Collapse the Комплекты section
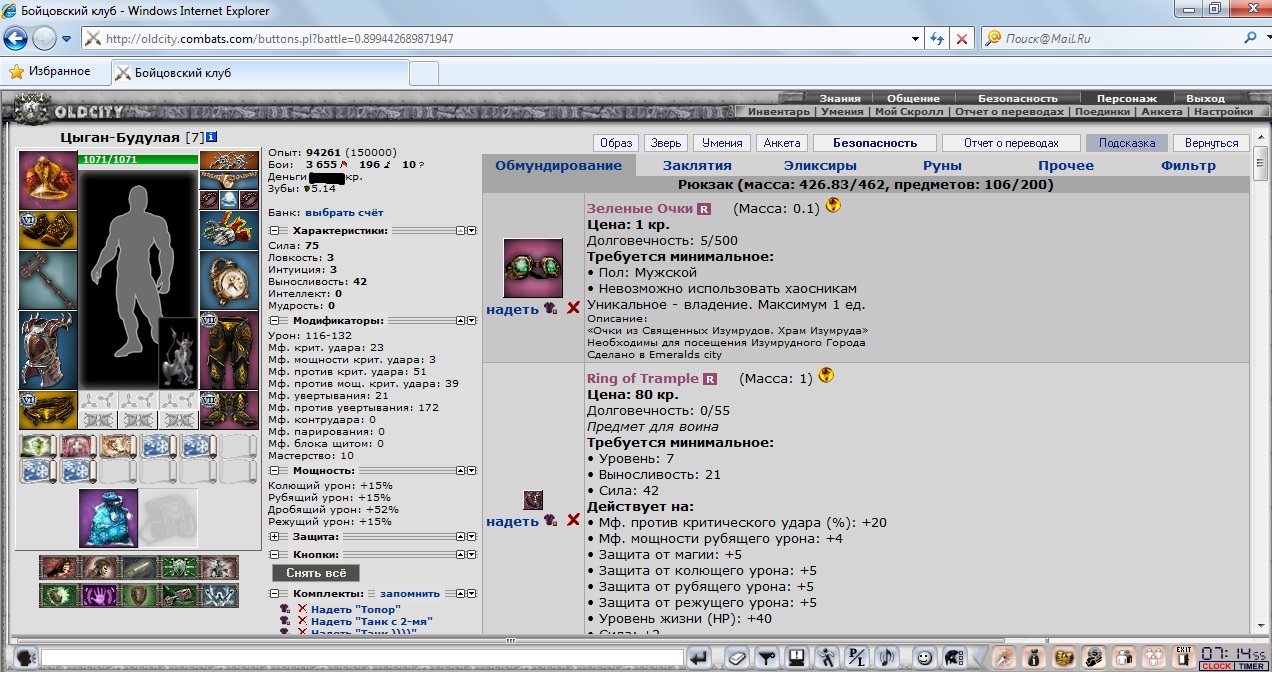This screenshot has height=674, width=1272. pos(274,594)
